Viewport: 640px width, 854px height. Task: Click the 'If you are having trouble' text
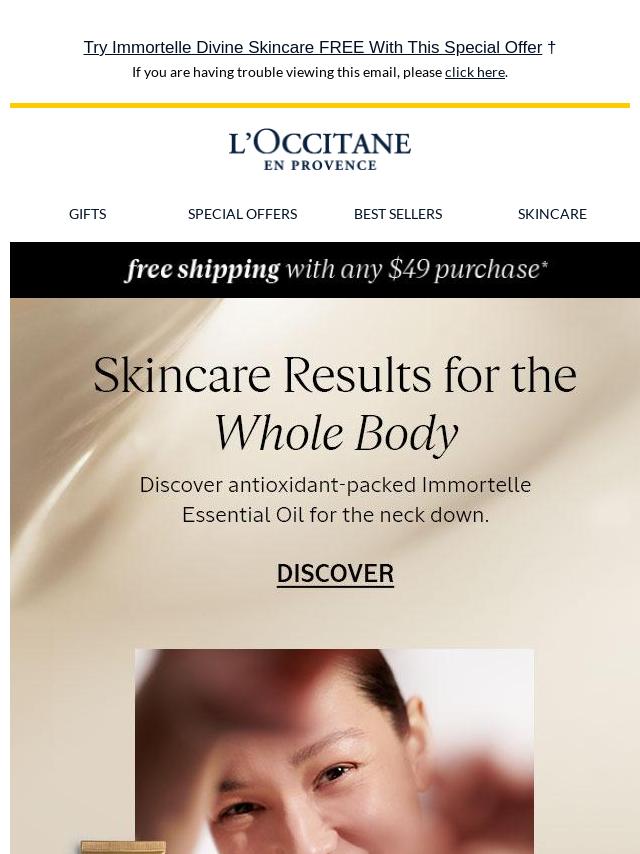pyautogui.click(x=287, y=72)
